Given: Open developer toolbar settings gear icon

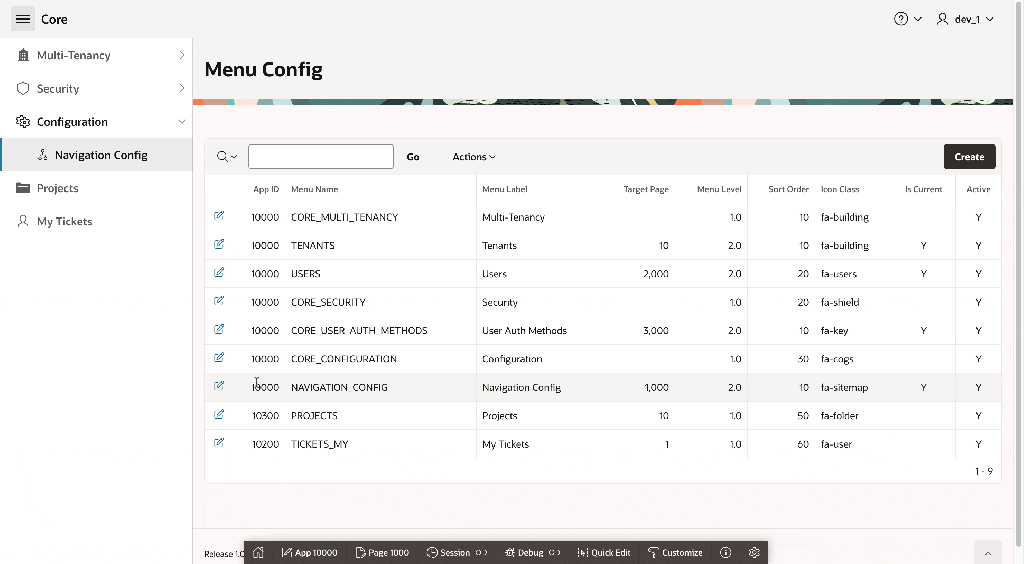Looking at the screenshot, I should [x=754, y=552].
